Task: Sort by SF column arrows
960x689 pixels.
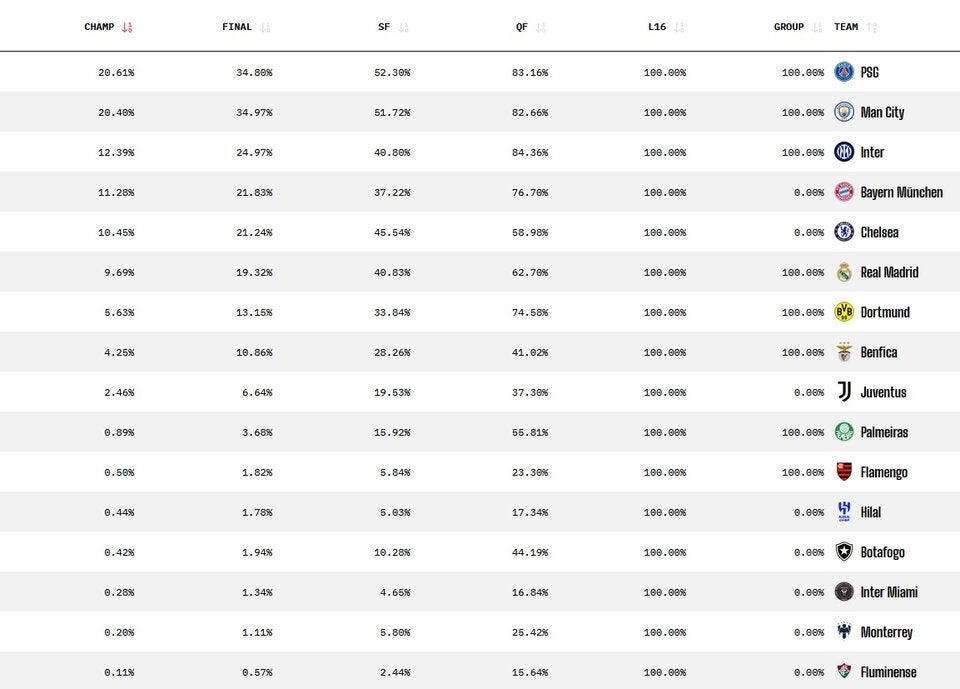Action: point(403,28)
